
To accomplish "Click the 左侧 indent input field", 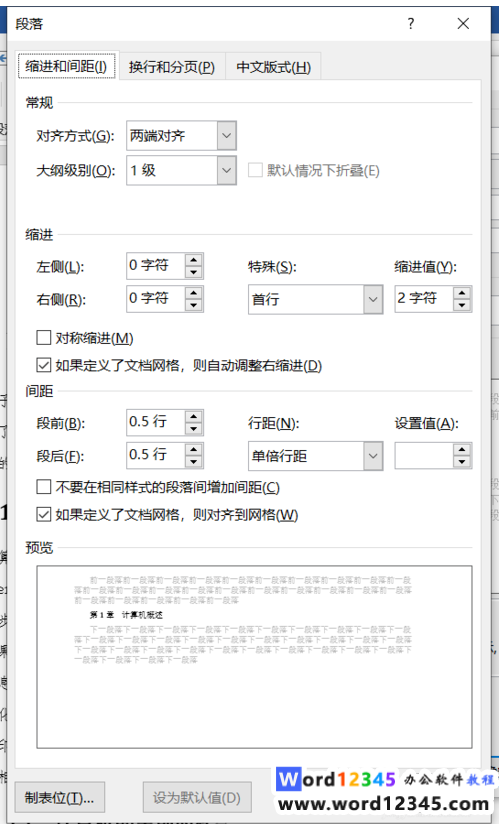I will click(155, 265).
